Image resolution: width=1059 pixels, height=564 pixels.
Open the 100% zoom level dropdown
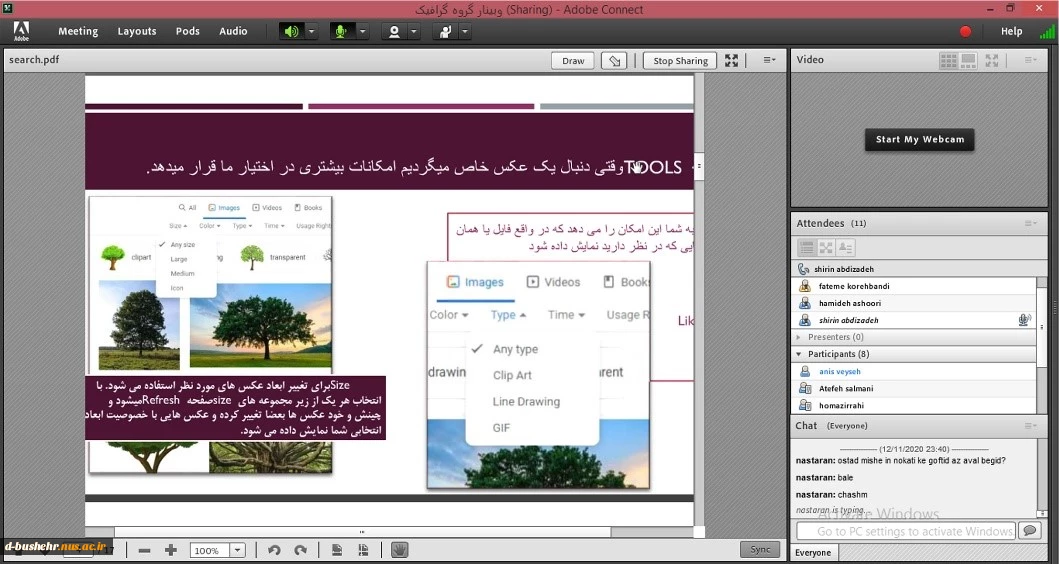pos(237,550)
